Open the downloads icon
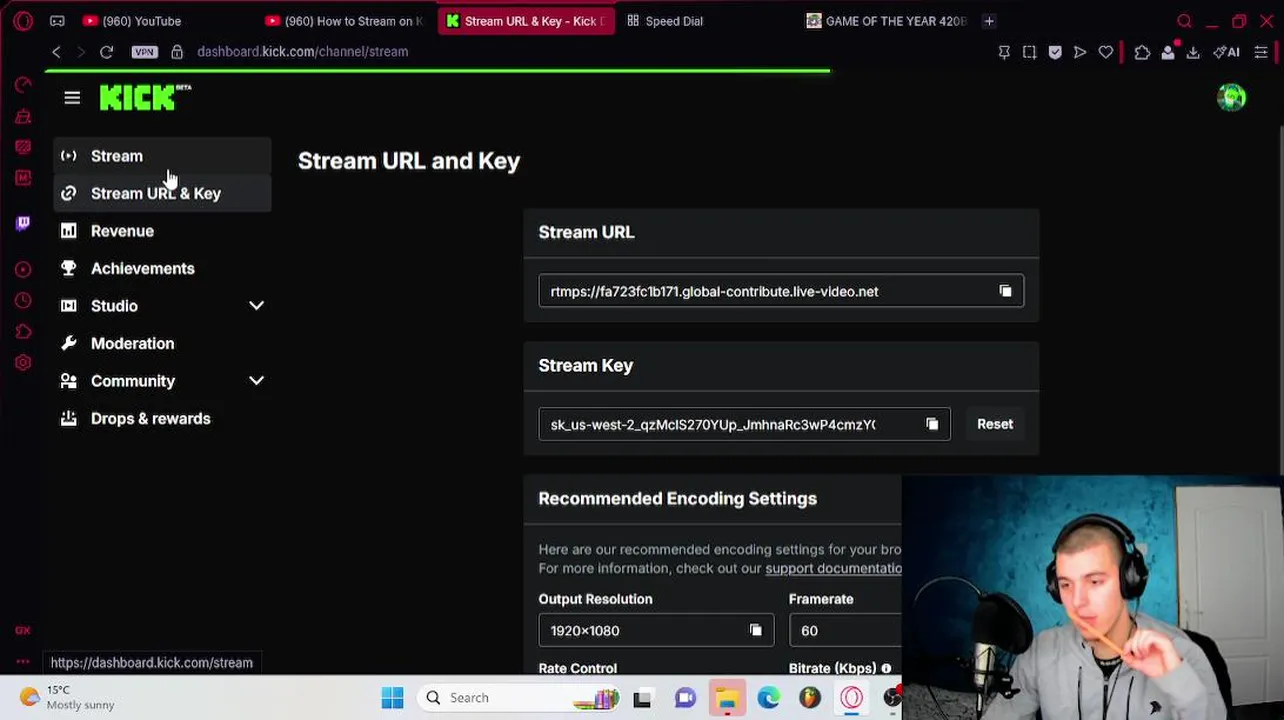This screenshot has width=1284, height=720. click(x=1193, y=52)
